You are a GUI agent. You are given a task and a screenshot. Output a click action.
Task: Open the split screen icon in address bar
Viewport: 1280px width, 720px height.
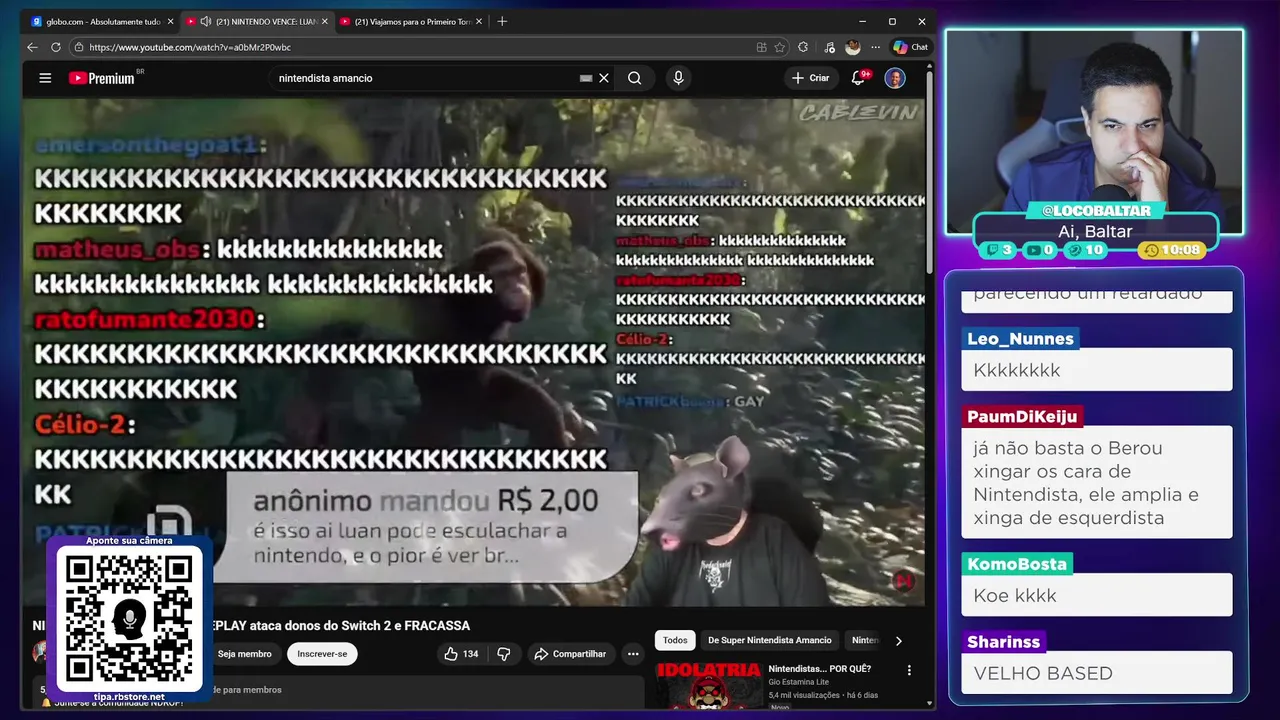(762, 47)
